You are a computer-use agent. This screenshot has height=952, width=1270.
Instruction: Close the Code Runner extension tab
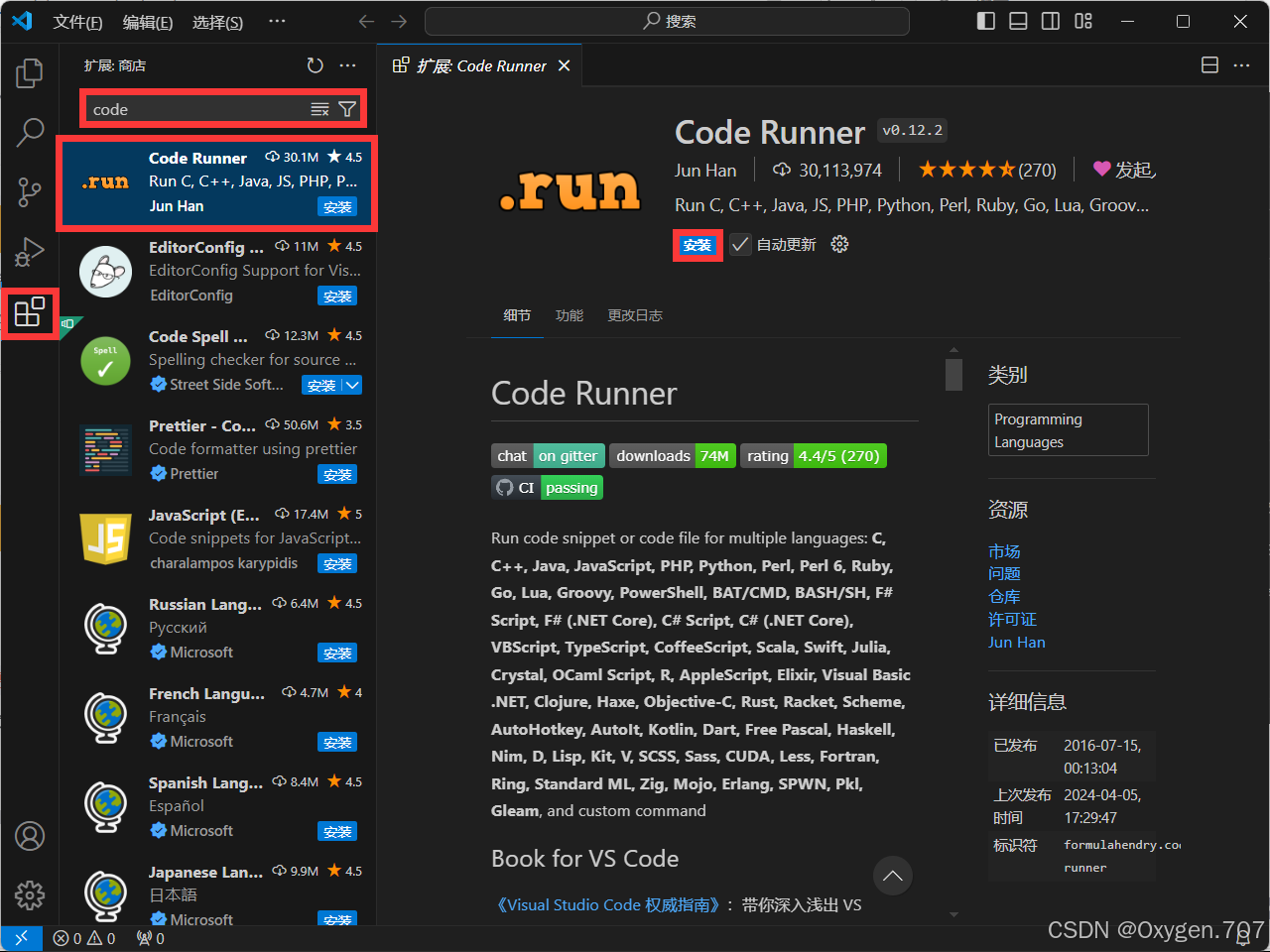(564, 65)
